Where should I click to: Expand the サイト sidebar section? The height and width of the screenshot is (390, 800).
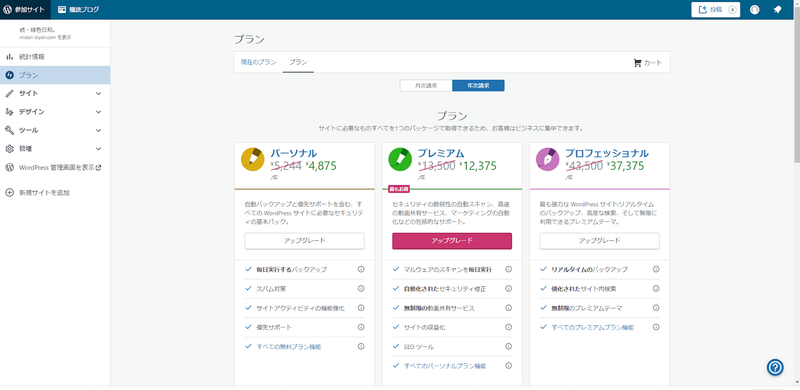(98, 93)
